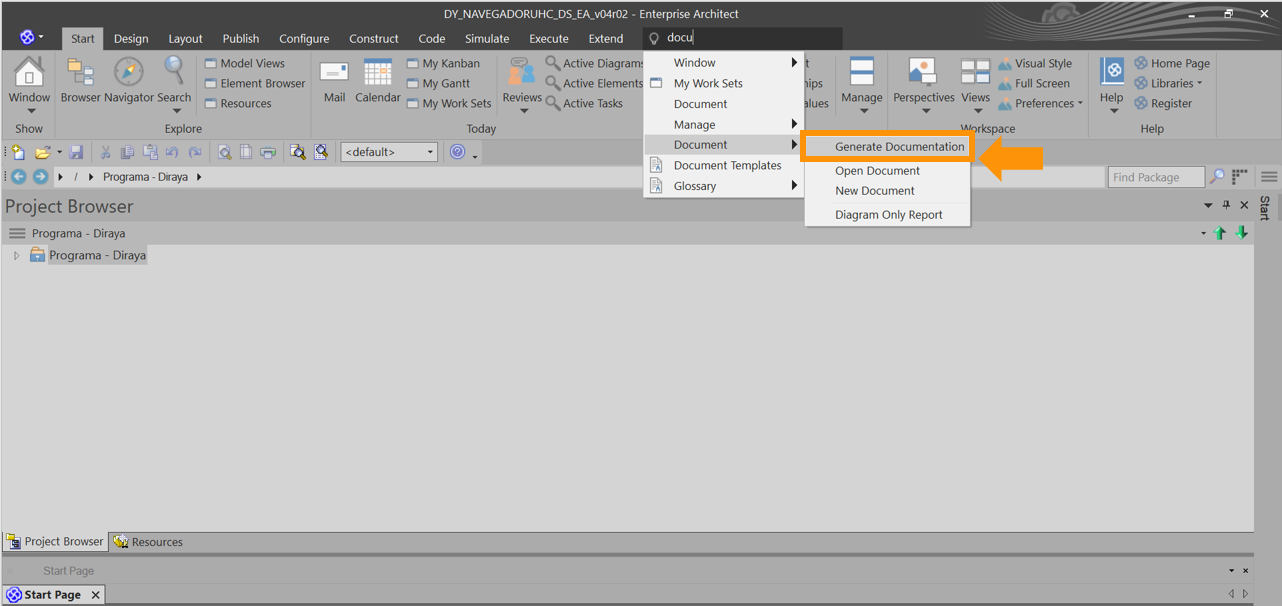
Task: Select Generate Documentation in submenu
Action: click(888, 146)
